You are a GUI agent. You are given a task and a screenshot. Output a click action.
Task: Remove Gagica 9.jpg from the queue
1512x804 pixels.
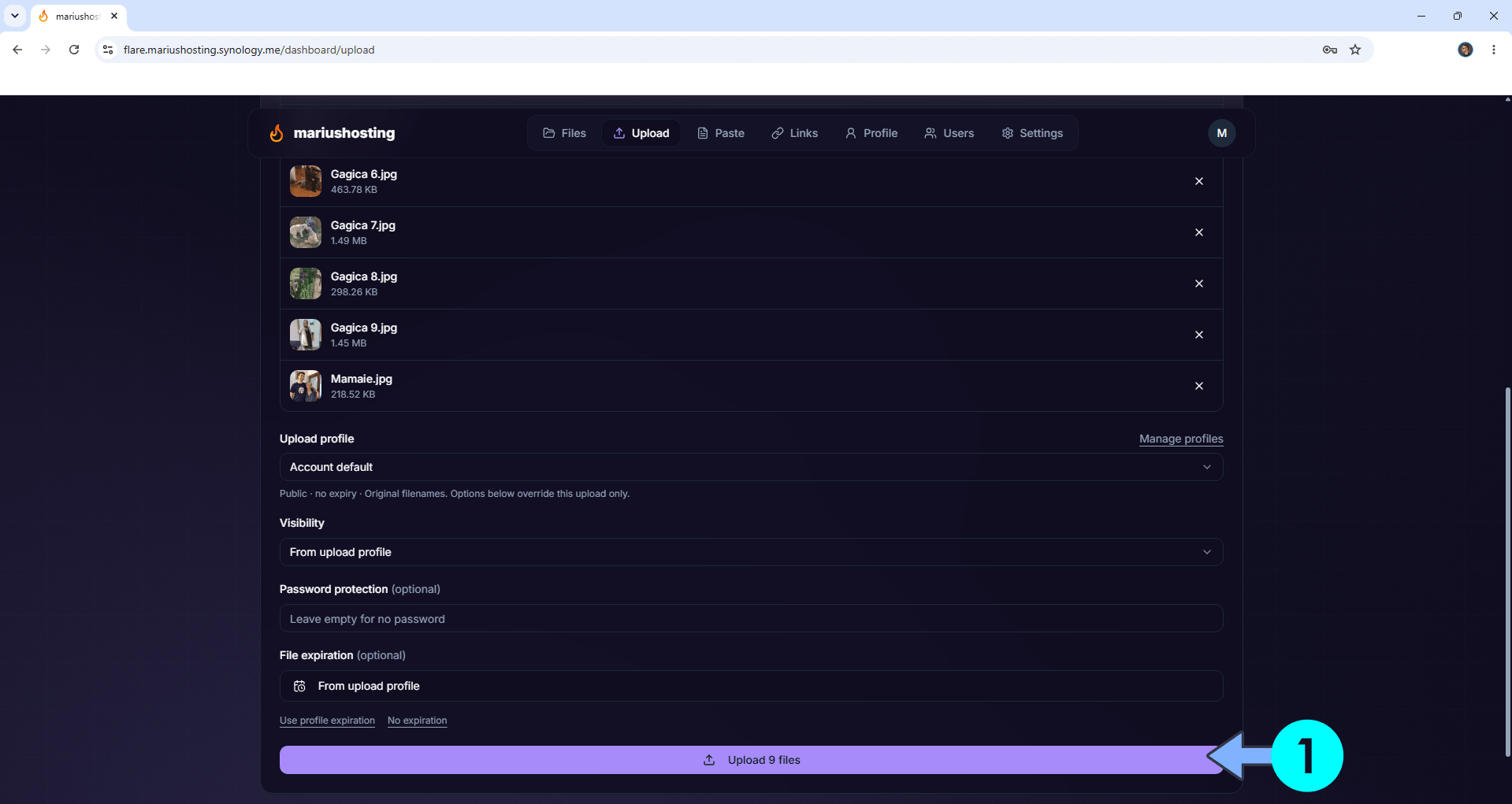click(x=1199, y=335)
